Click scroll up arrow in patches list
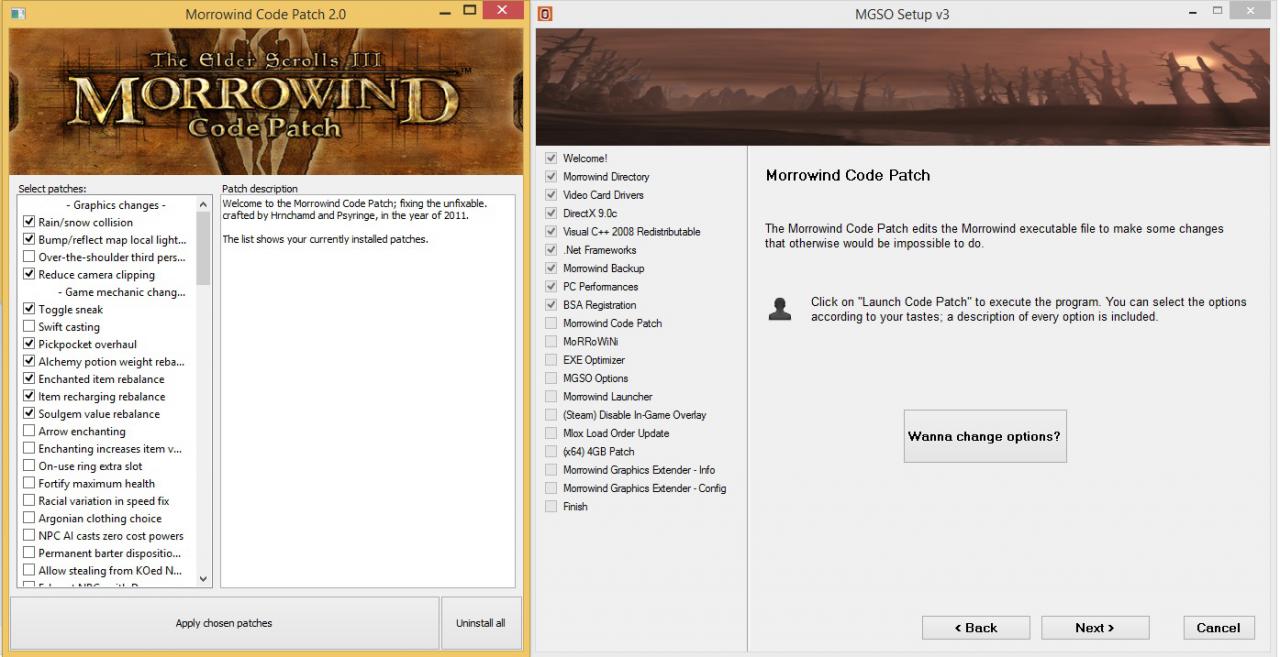This screenshot has width=1280, height=657. click(x=204, y=204)
